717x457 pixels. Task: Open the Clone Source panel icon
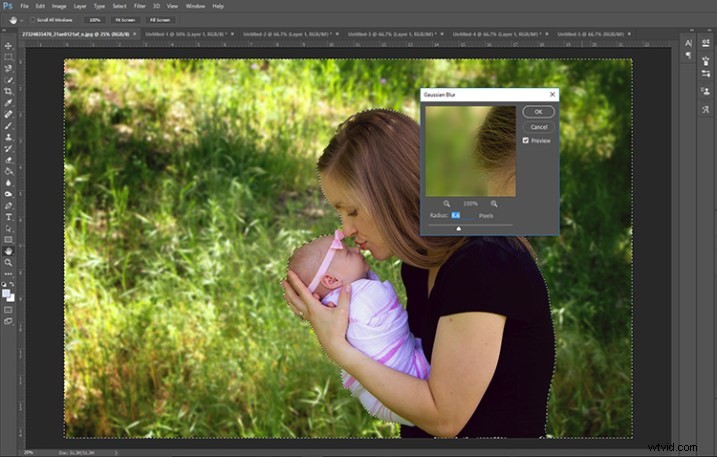coord(706,91)
